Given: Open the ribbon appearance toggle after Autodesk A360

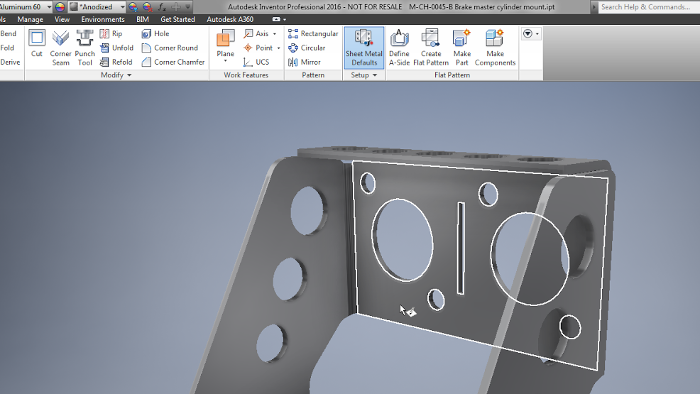Looking at the screenshot, I should (279, 19).
